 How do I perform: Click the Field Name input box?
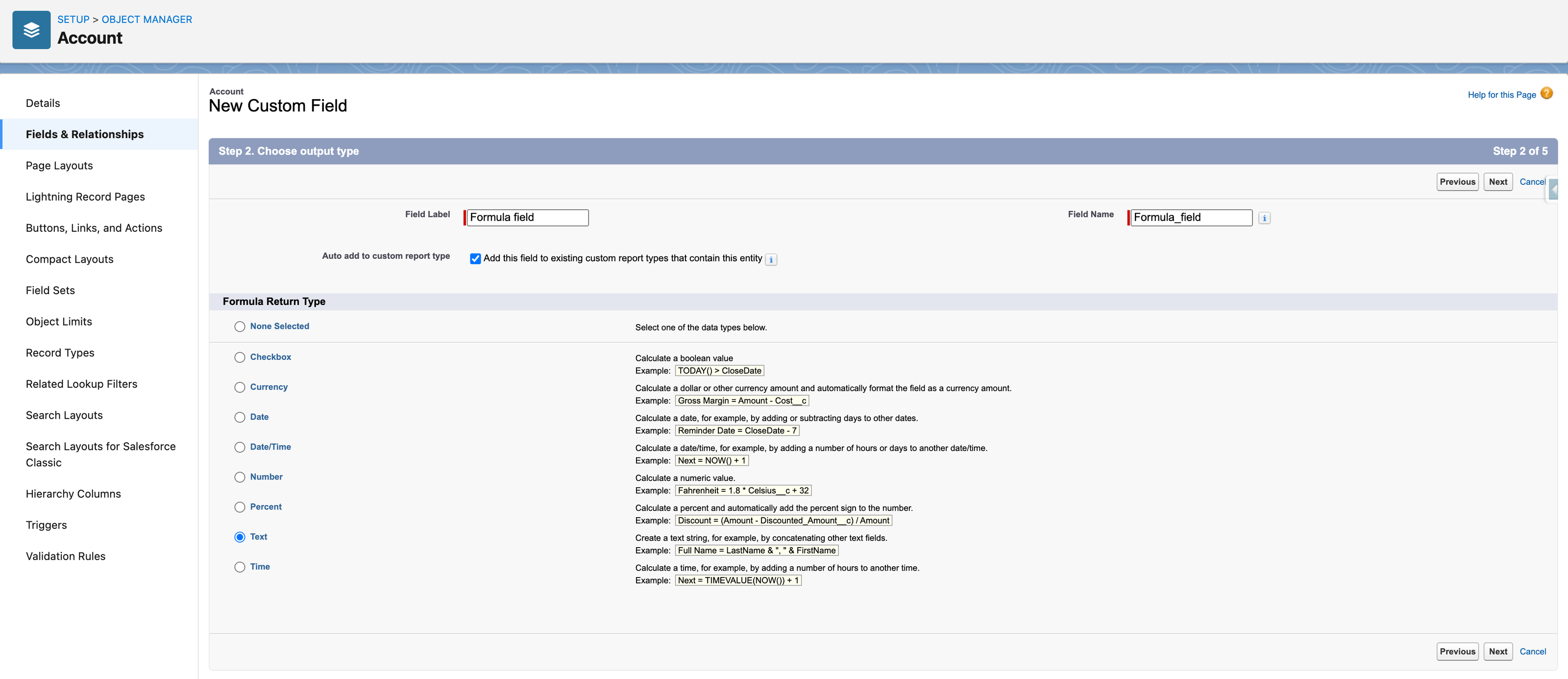1191,217
